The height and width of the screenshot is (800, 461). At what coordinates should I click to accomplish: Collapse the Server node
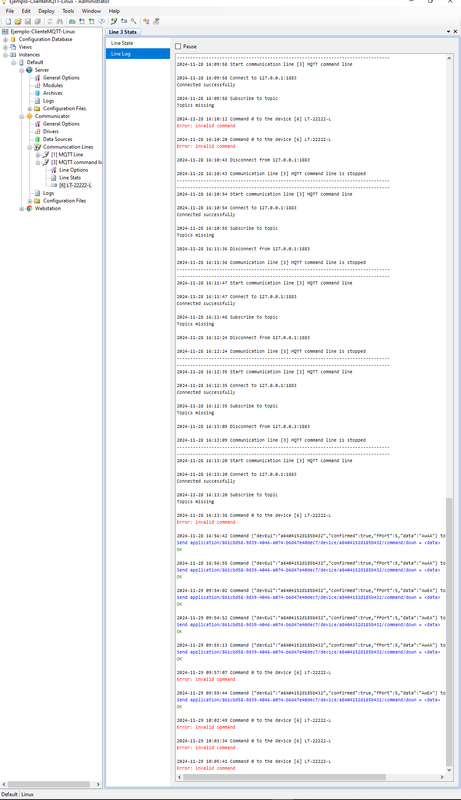tap(22, 70)
